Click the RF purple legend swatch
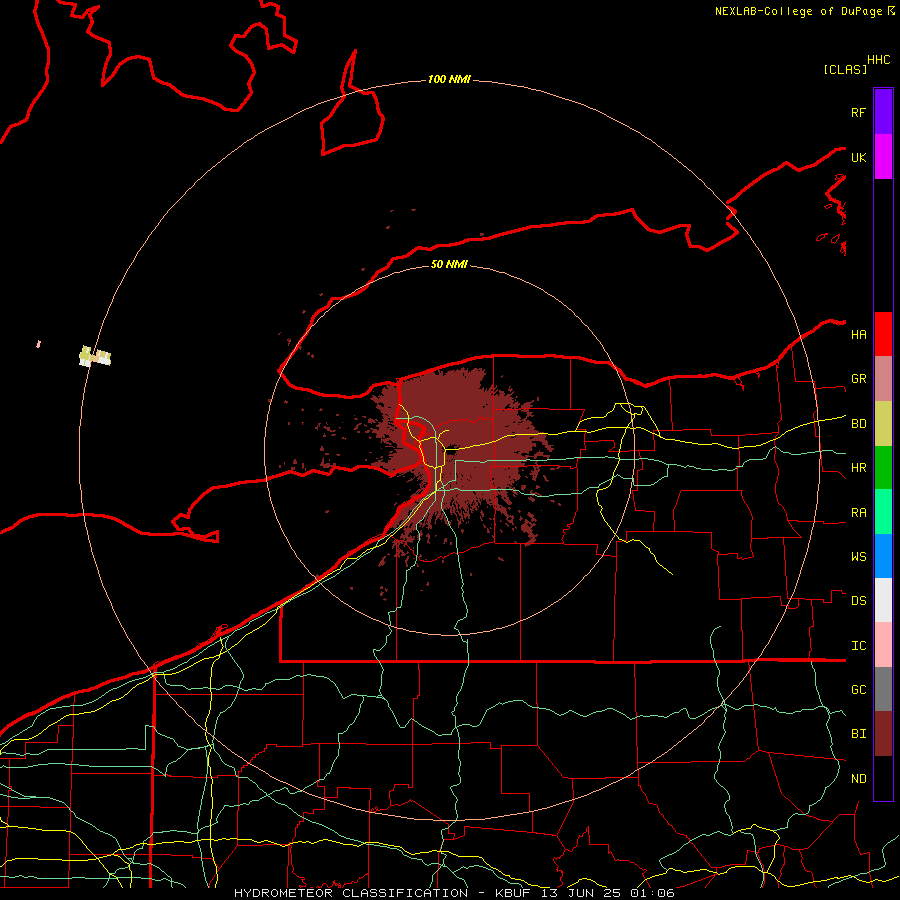 pos(883,112)
